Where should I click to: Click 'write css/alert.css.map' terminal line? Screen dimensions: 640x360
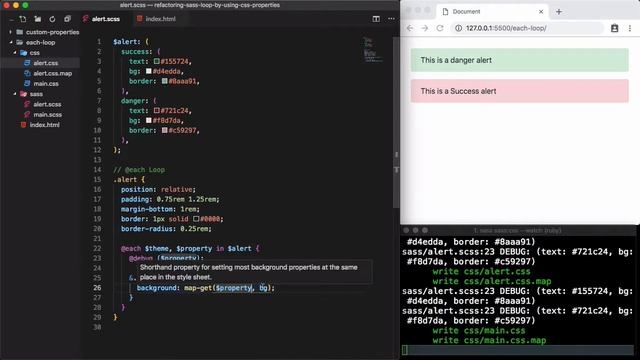tap(492, 281)
